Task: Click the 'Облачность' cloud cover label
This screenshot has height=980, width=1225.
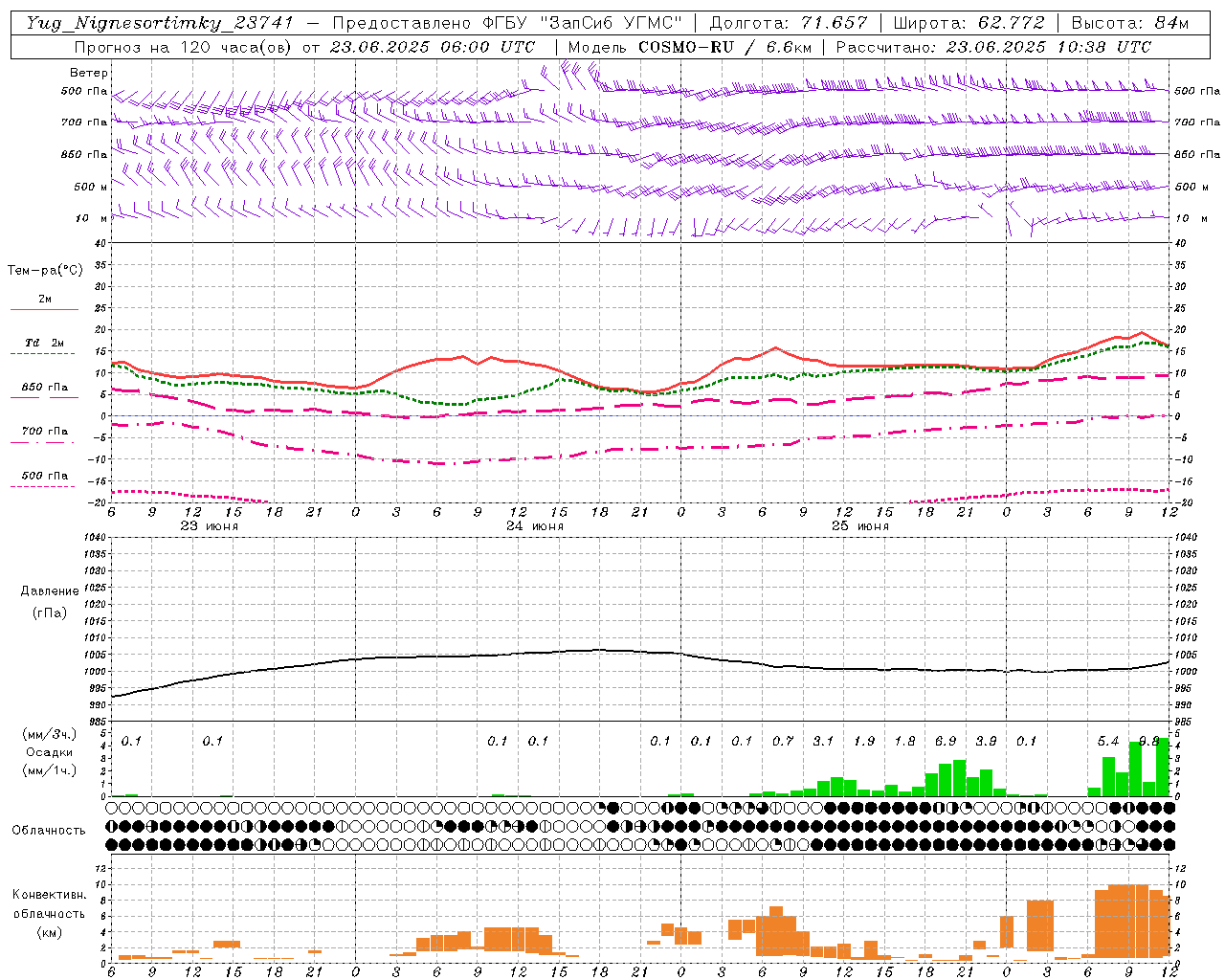Action: (x=49, y=831)
